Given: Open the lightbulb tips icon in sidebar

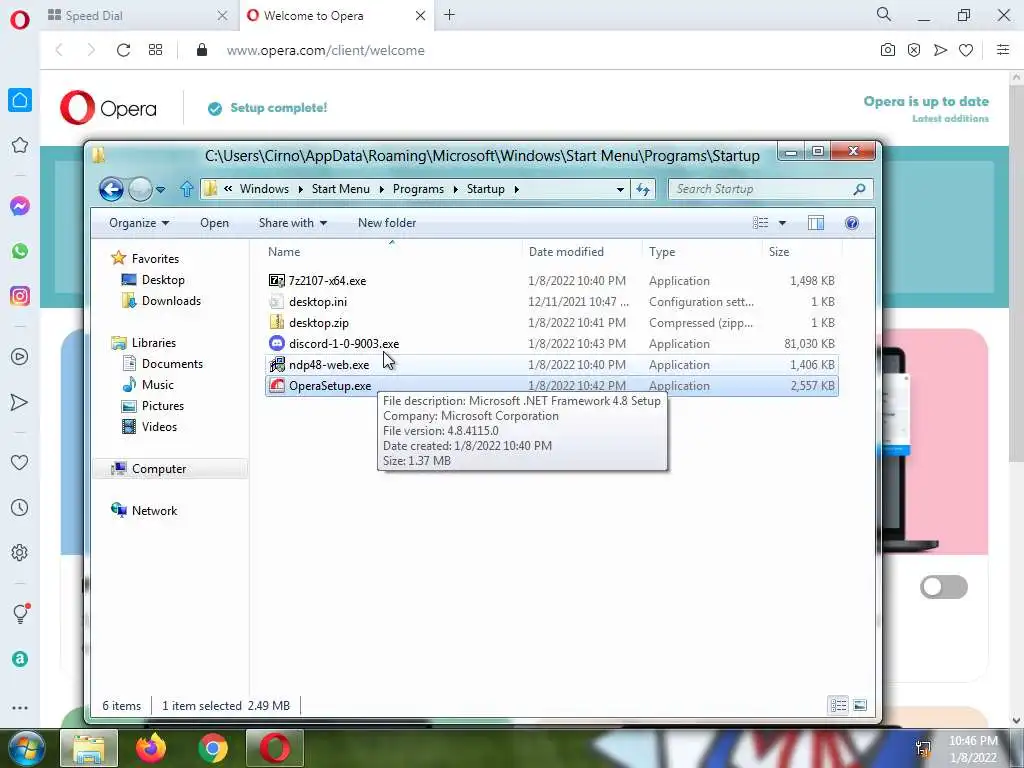Looking at the screenshot, I should (20, 614).
